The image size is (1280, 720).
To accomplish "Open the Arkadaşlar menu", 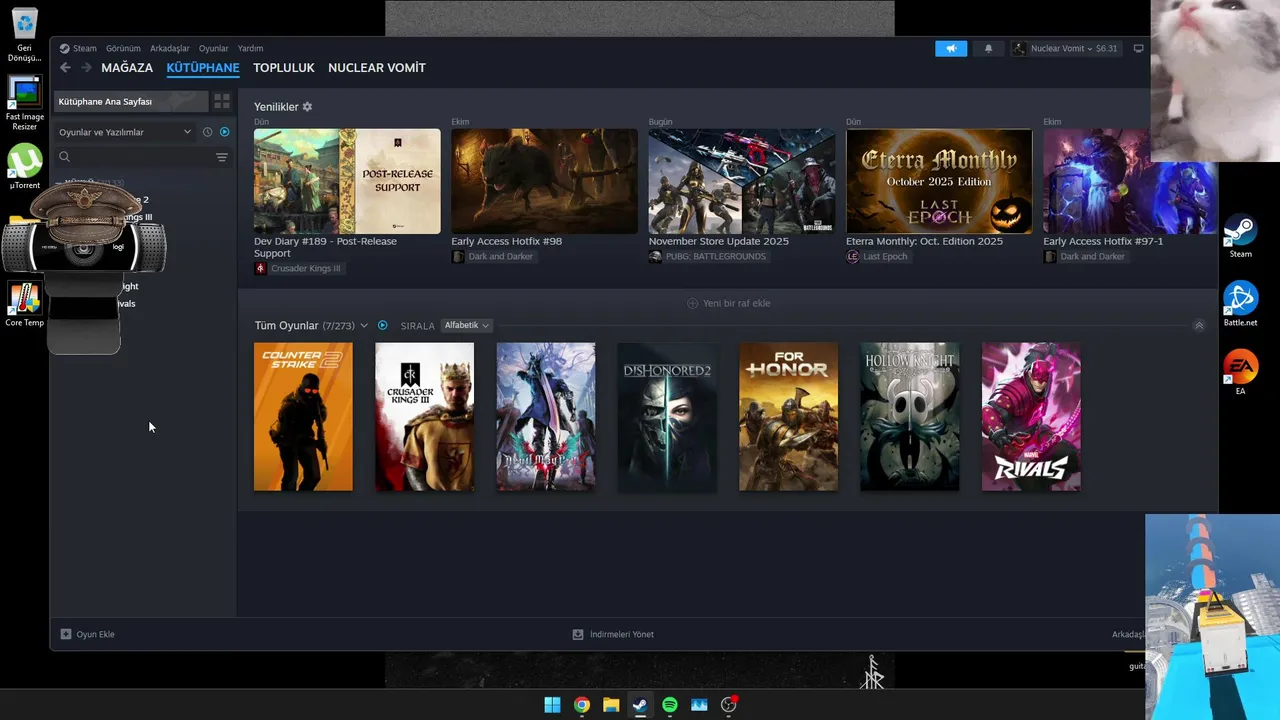I will [170, 48].
